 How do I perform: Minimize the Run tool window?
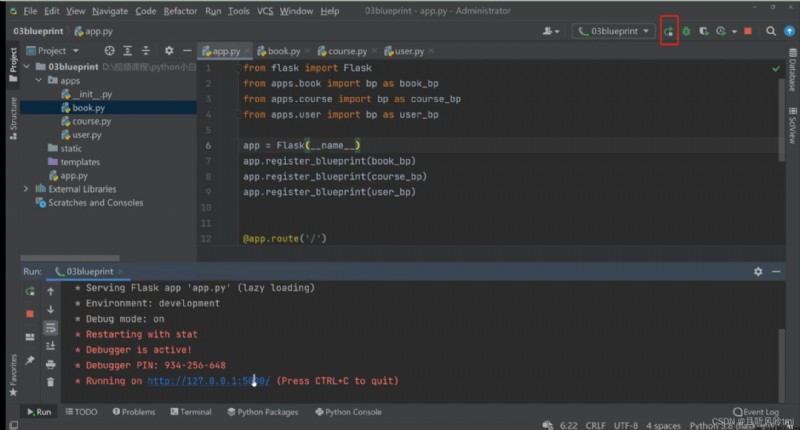click(x=776, y=272)
